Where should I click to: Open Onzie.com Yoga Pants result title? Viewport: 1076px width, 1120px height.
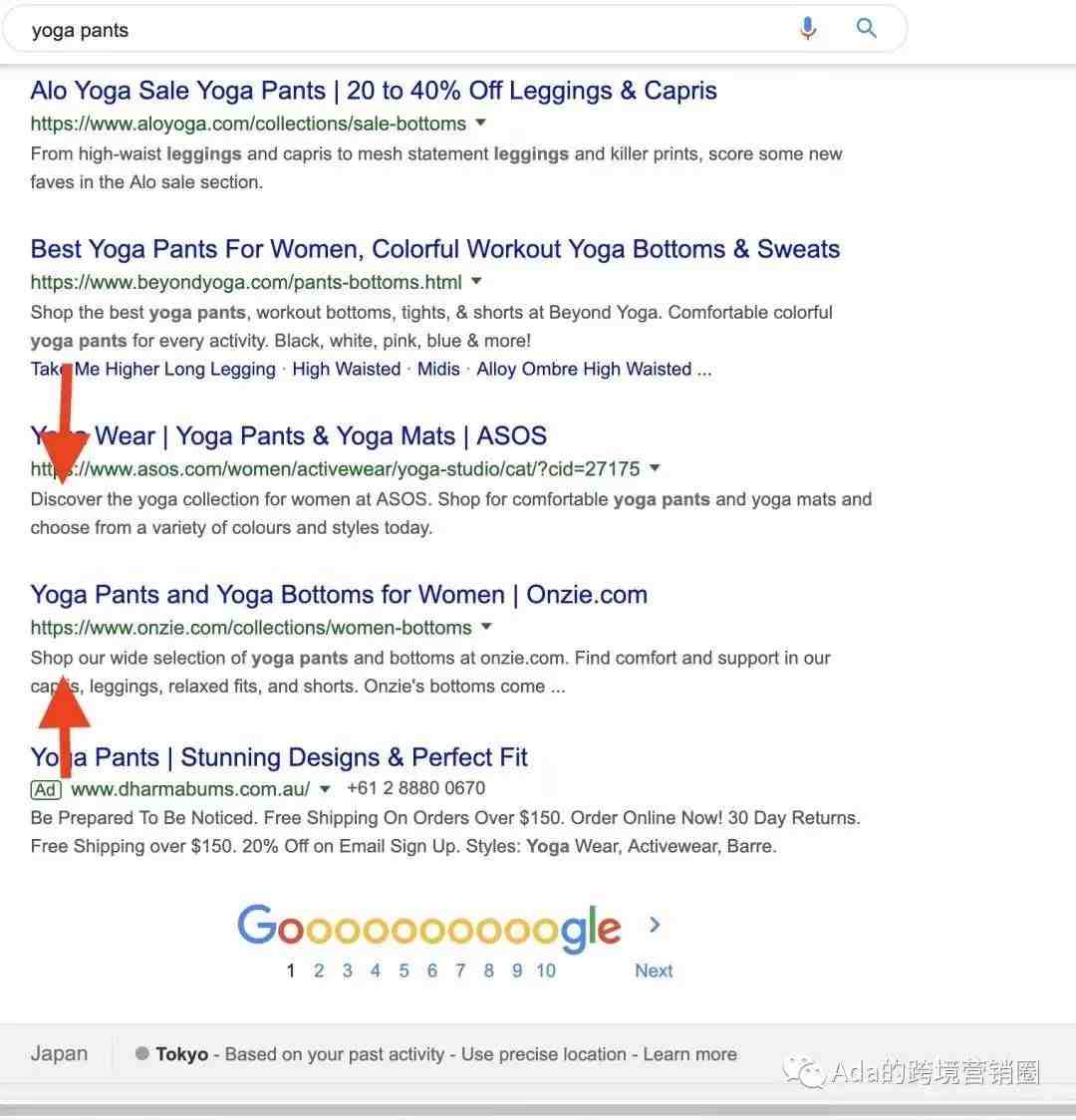(339, 594)
